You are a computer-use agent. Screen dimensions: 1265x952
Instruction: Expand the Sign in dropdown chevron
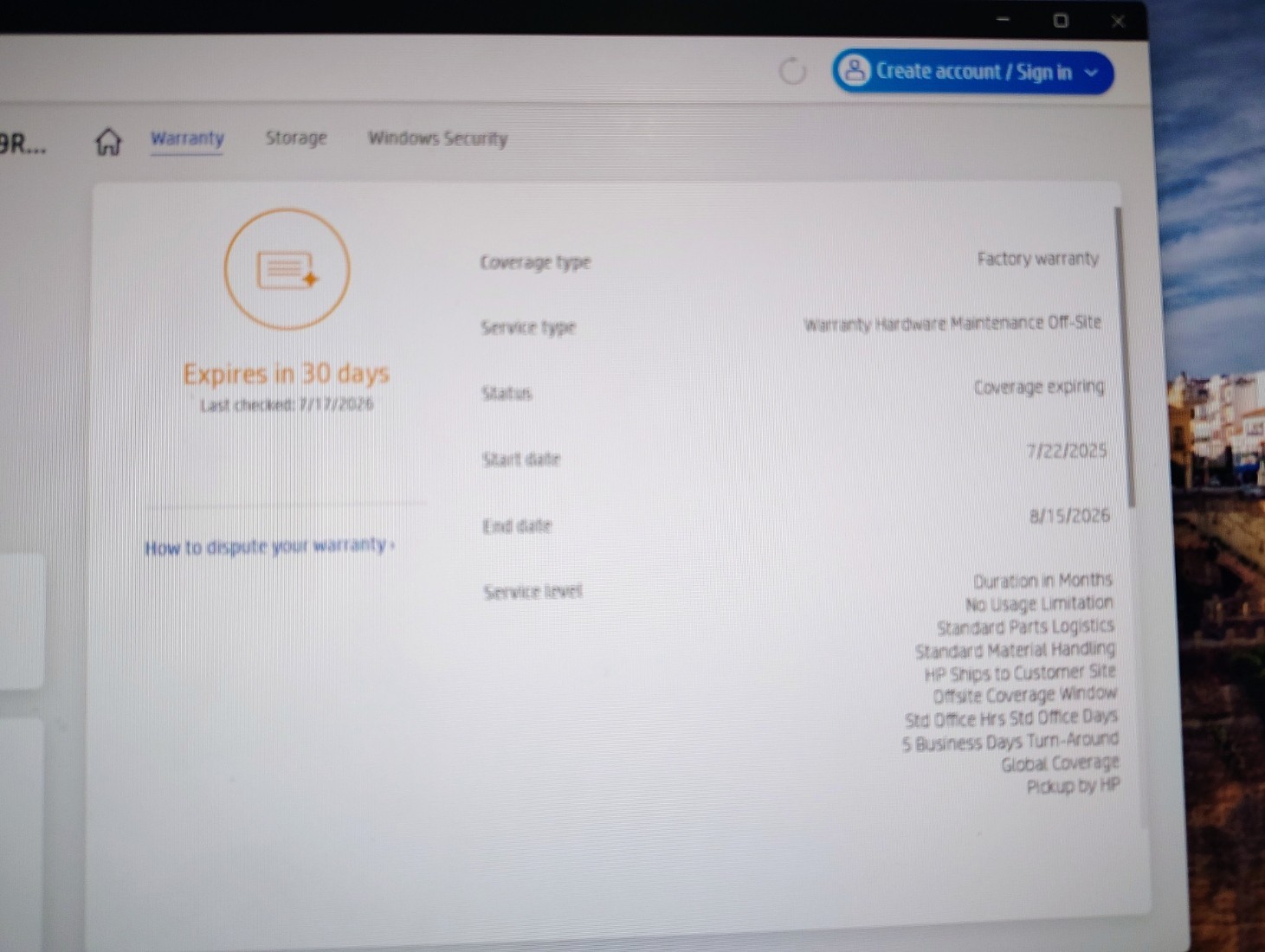tap(1091, 73)
